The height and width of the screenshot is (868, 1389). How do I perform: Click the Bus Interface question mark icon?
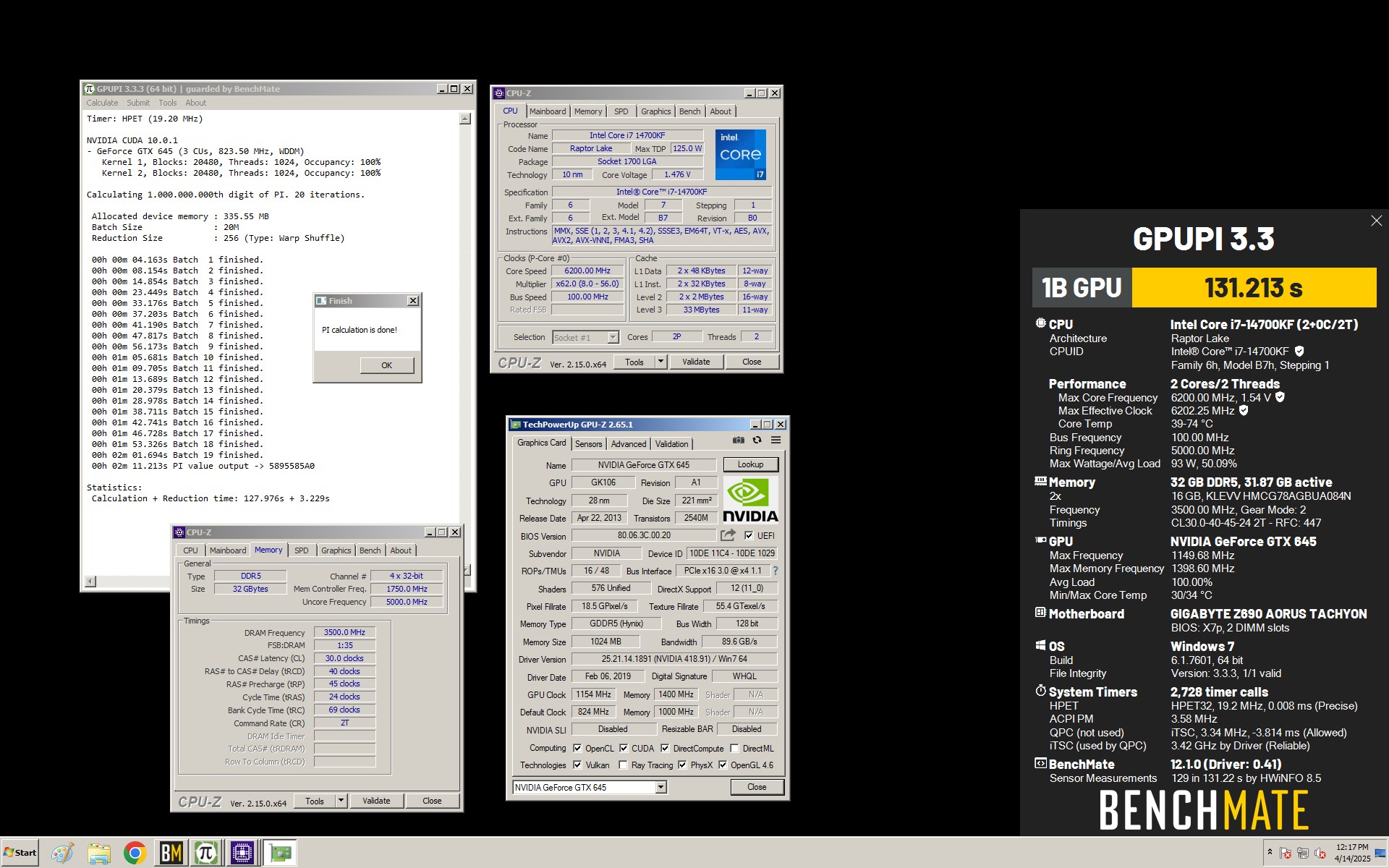click(x=775, y=571)
